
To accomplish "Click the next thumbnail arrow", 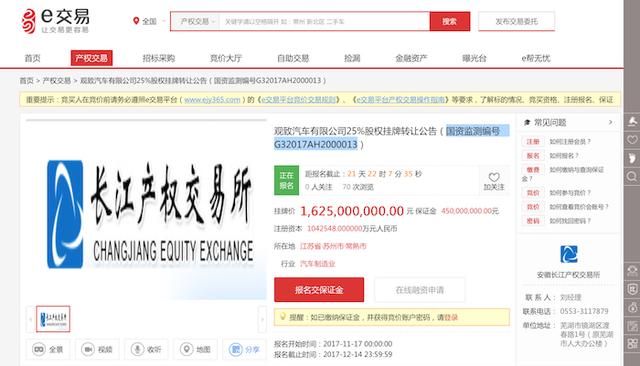I will pos(262,319).
